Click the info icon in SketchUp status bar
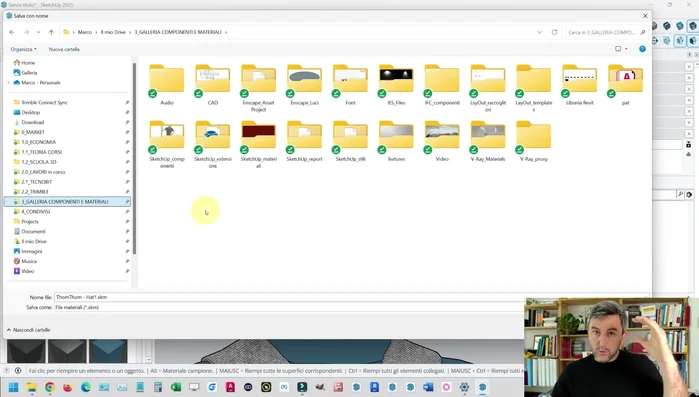The image size is (699, 397). click(x=18, y=371)
